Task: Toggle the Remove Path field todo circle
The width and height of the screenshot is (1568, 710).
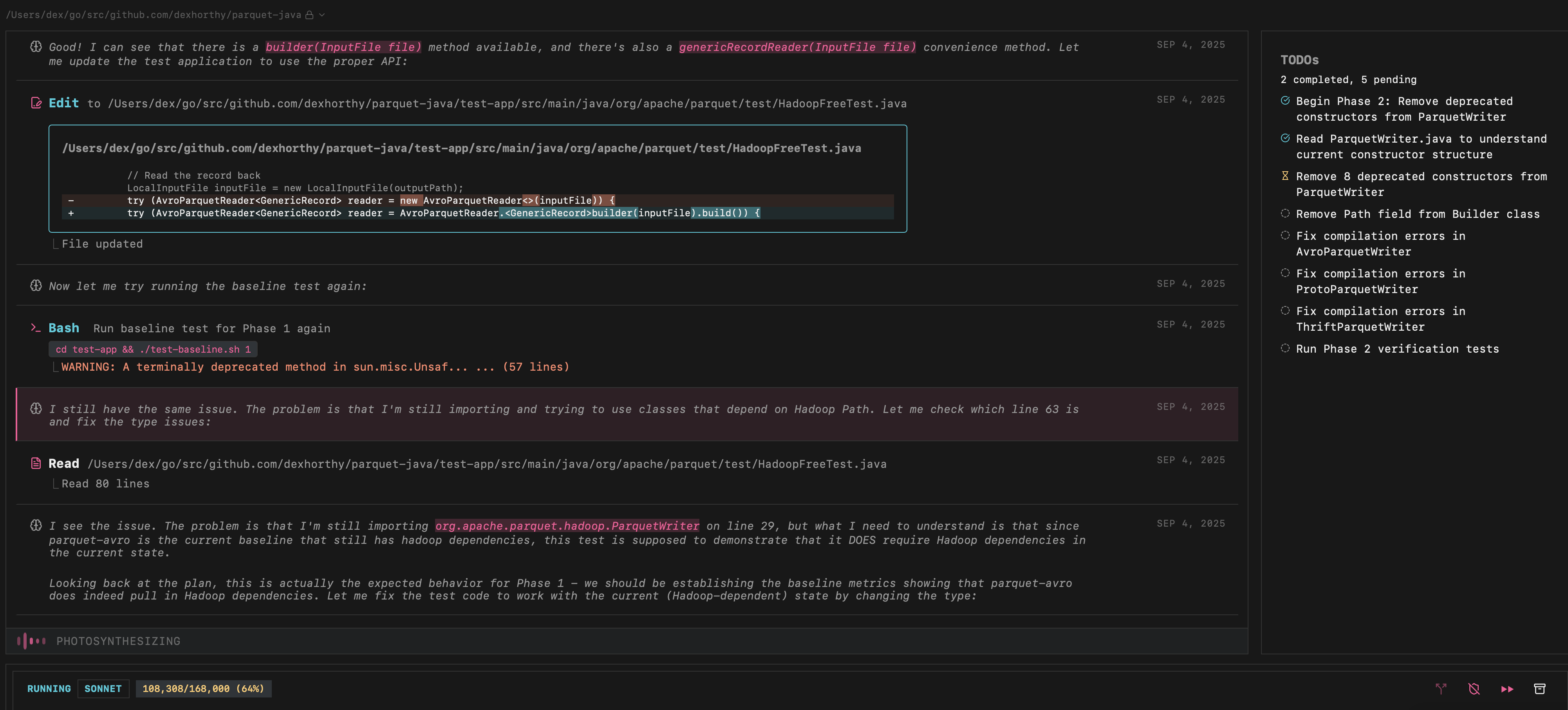Action: point(1285,214)
